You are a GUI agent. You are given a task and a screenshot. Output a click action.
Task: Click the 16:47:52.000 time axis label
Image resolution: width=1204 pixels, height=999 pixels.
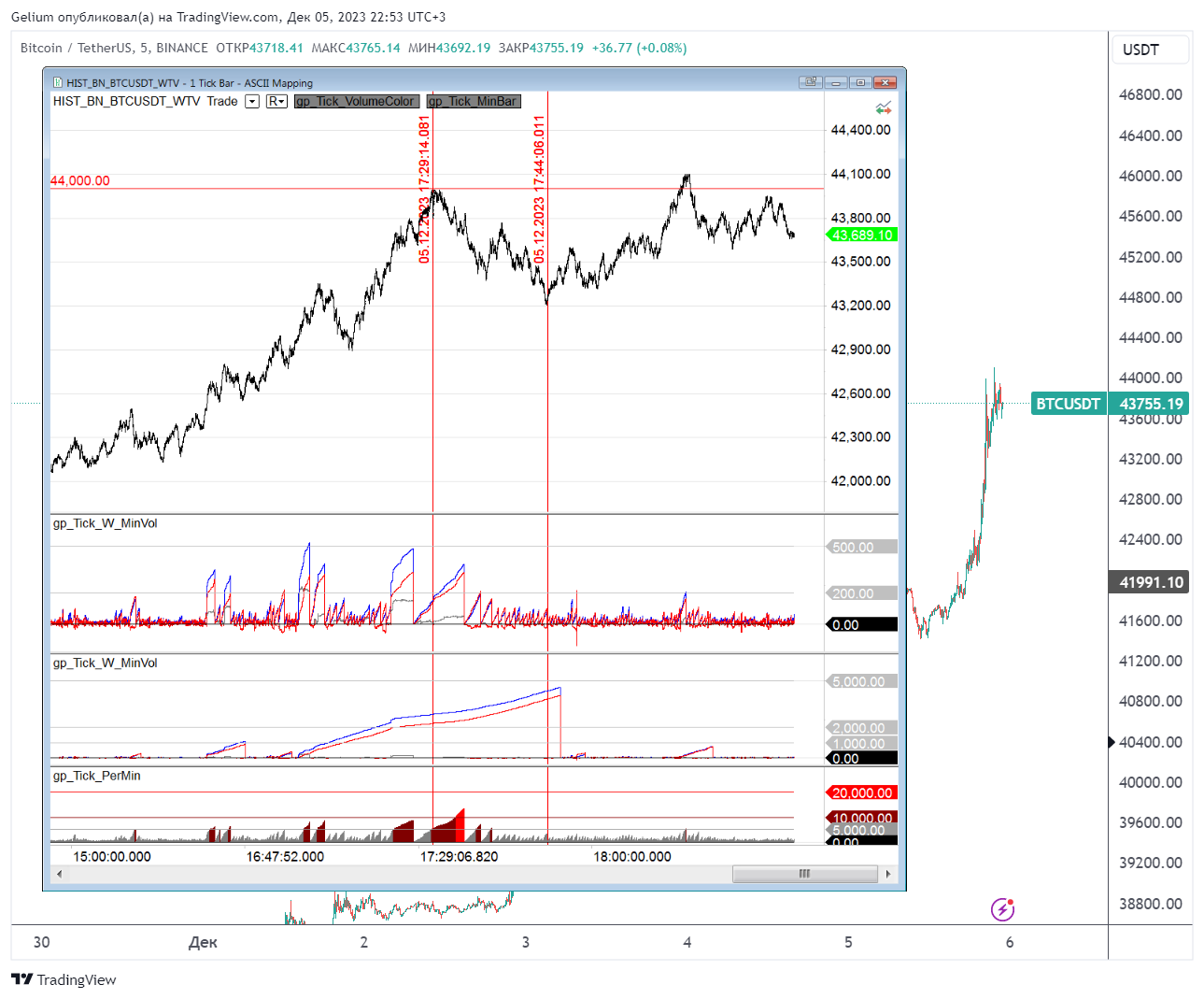285,856
